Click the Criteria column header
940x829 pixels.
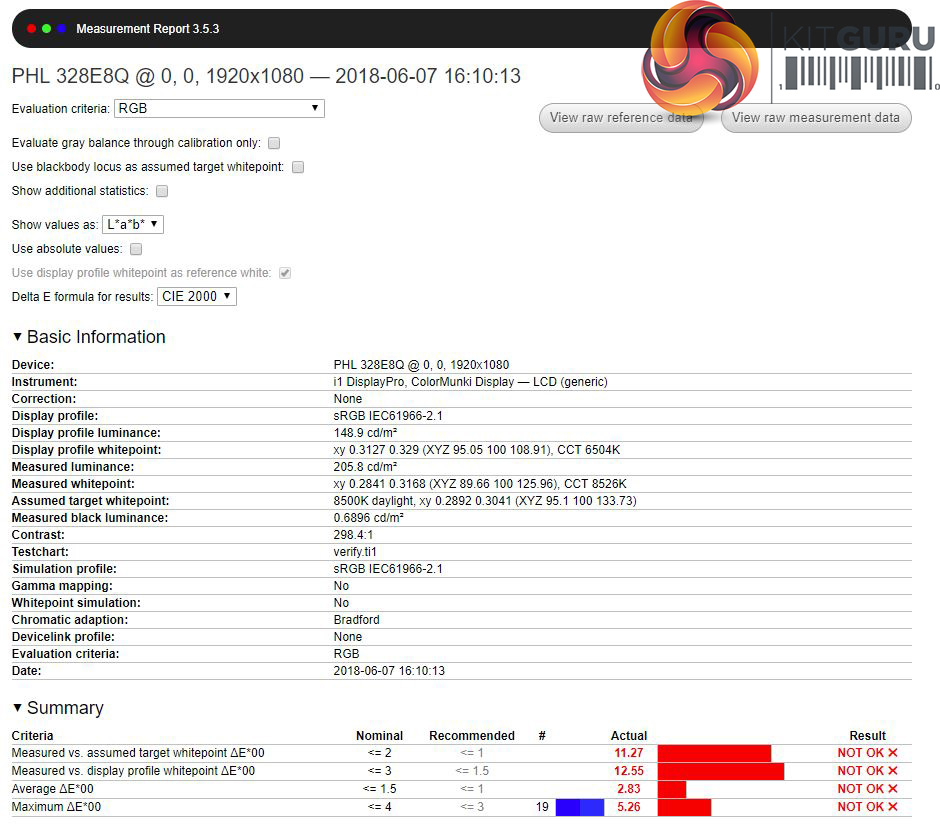(32, 735)
